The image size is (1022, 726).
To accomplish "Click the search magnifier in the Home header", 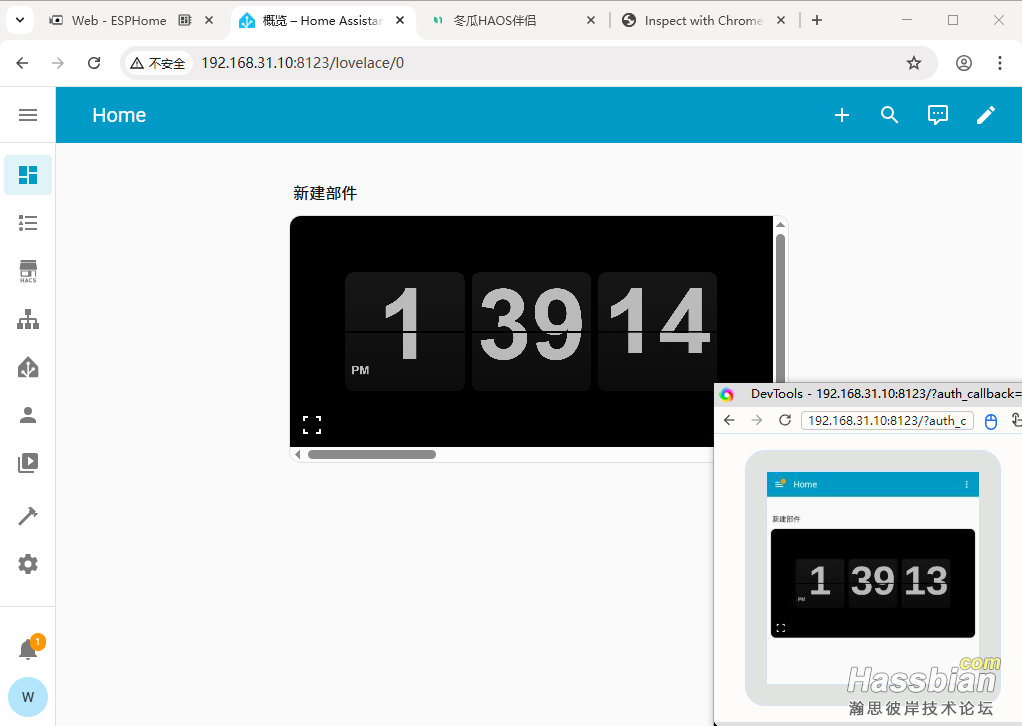I will click(x=889, y=115).
